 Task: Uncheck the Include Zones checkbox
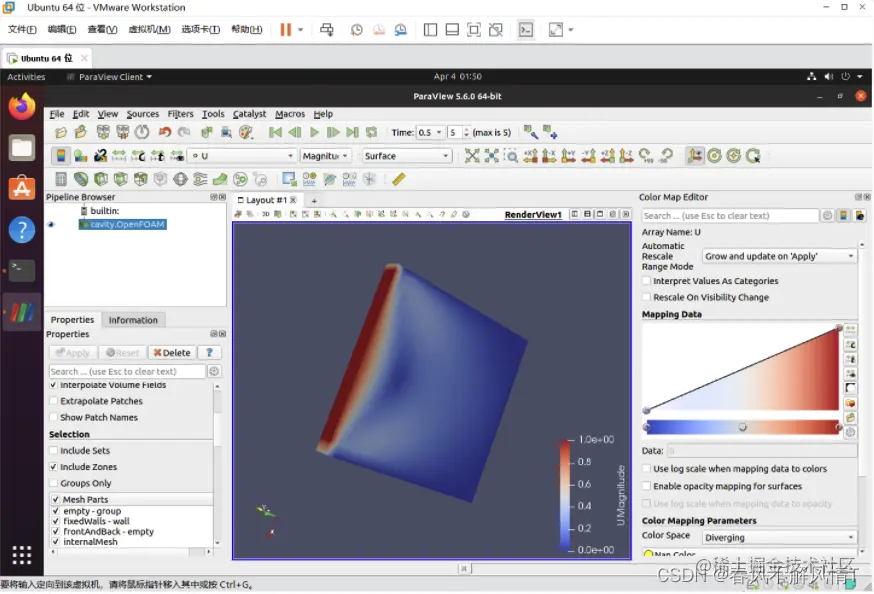click(x=54, y=467)
